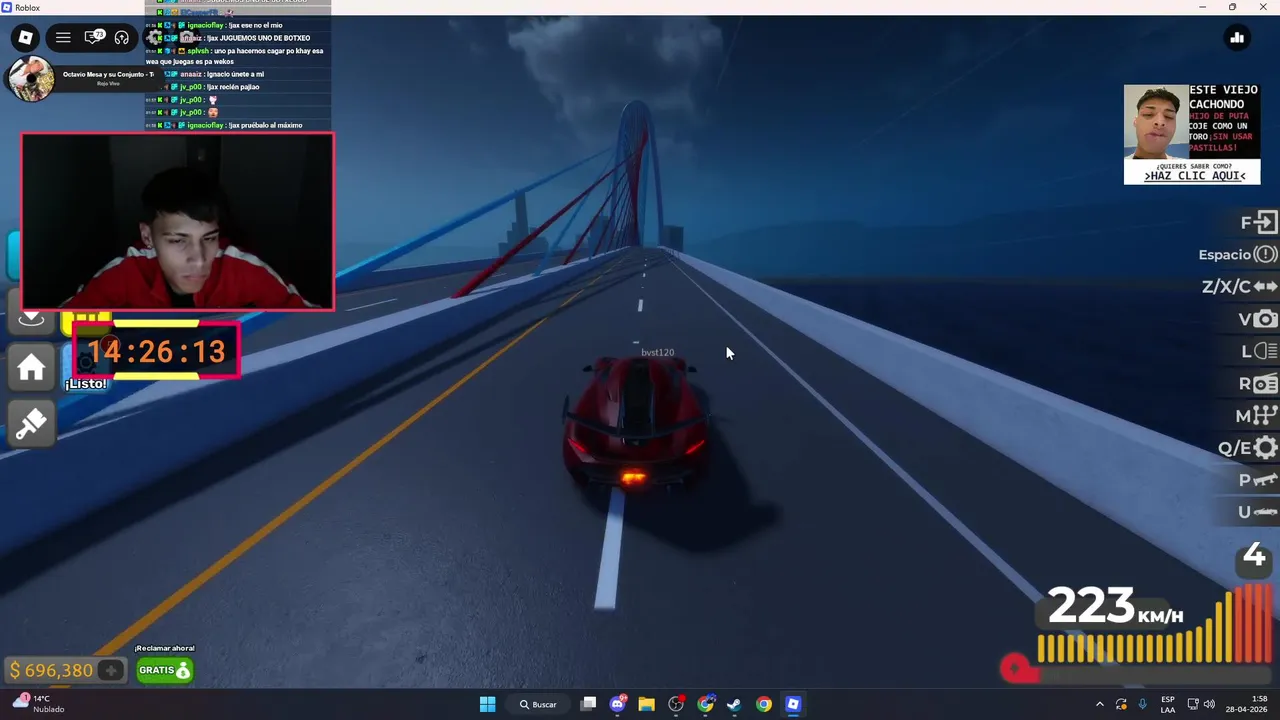Viewport: 1280px width, 720px height.
Task: Open Google Chrome from the taskbar
Action: 764,704
